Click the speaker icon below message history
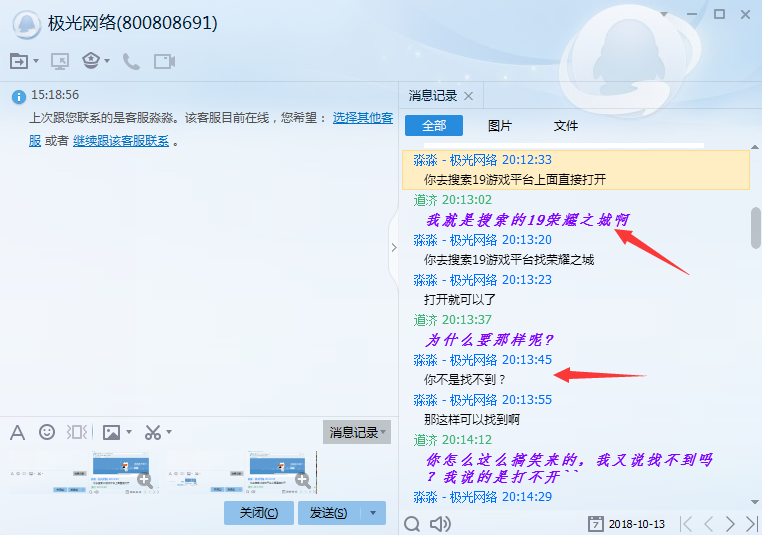 [439, 523]
